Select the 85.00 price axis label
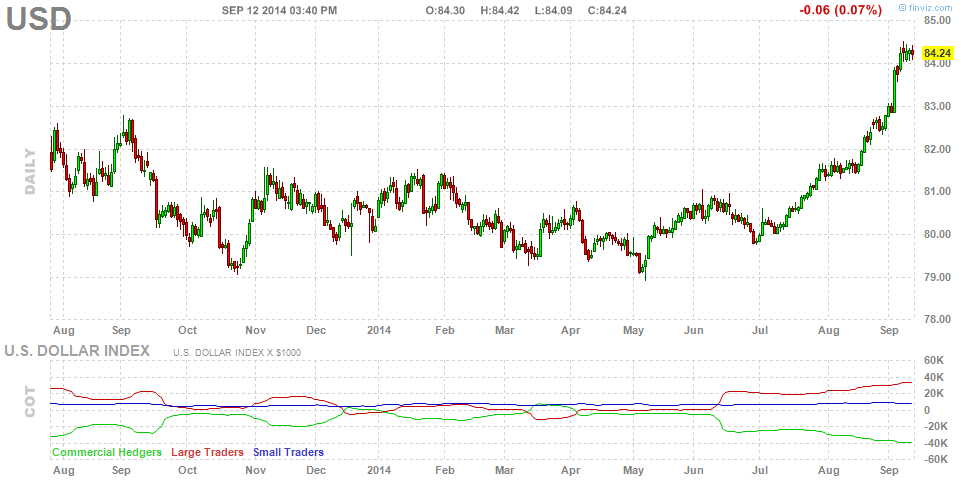The width and height of the screenshot is (964, 480). [x=937, y=20]
